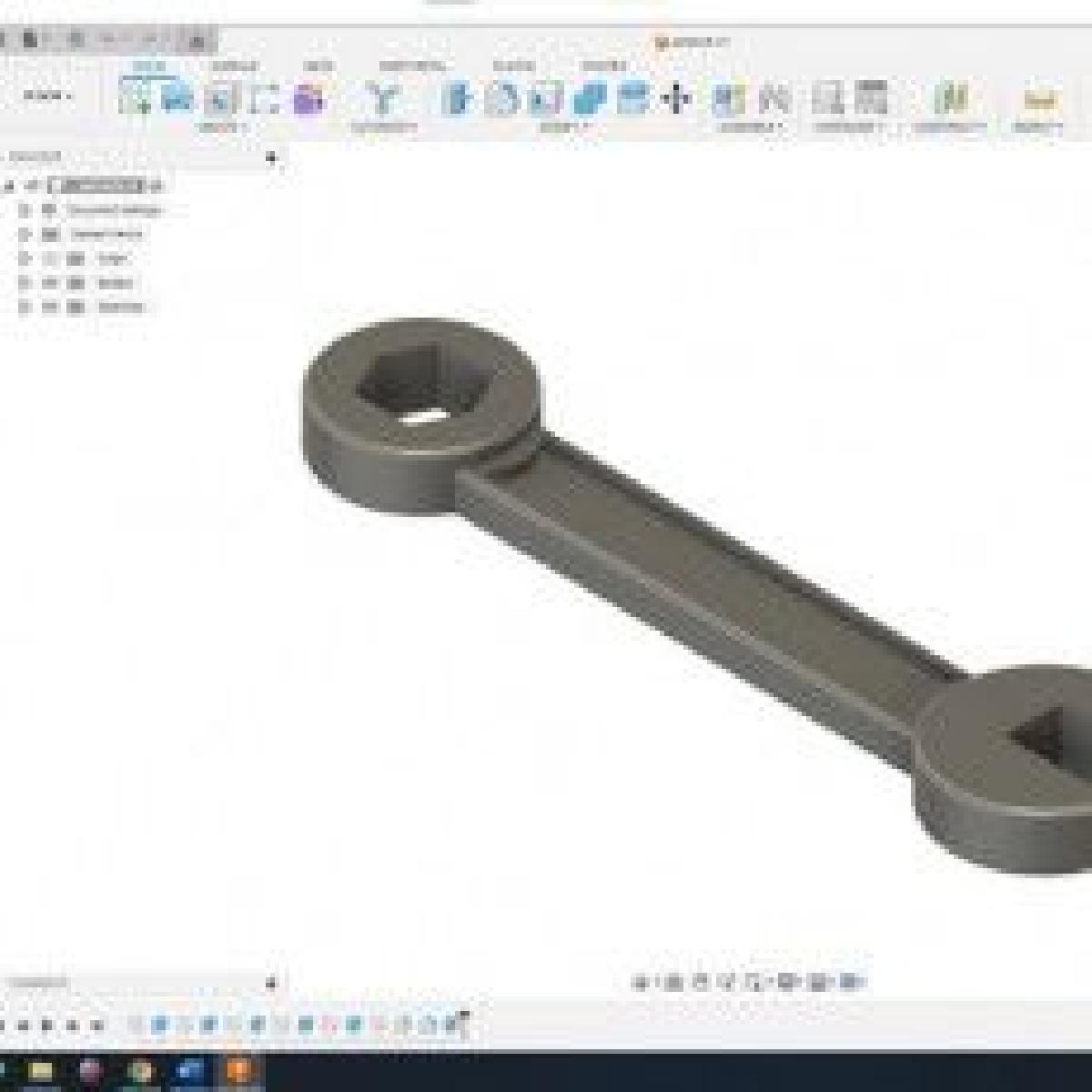Expand the Document Settings node
Viewport: 1092px width, 1092px height.
25,210
